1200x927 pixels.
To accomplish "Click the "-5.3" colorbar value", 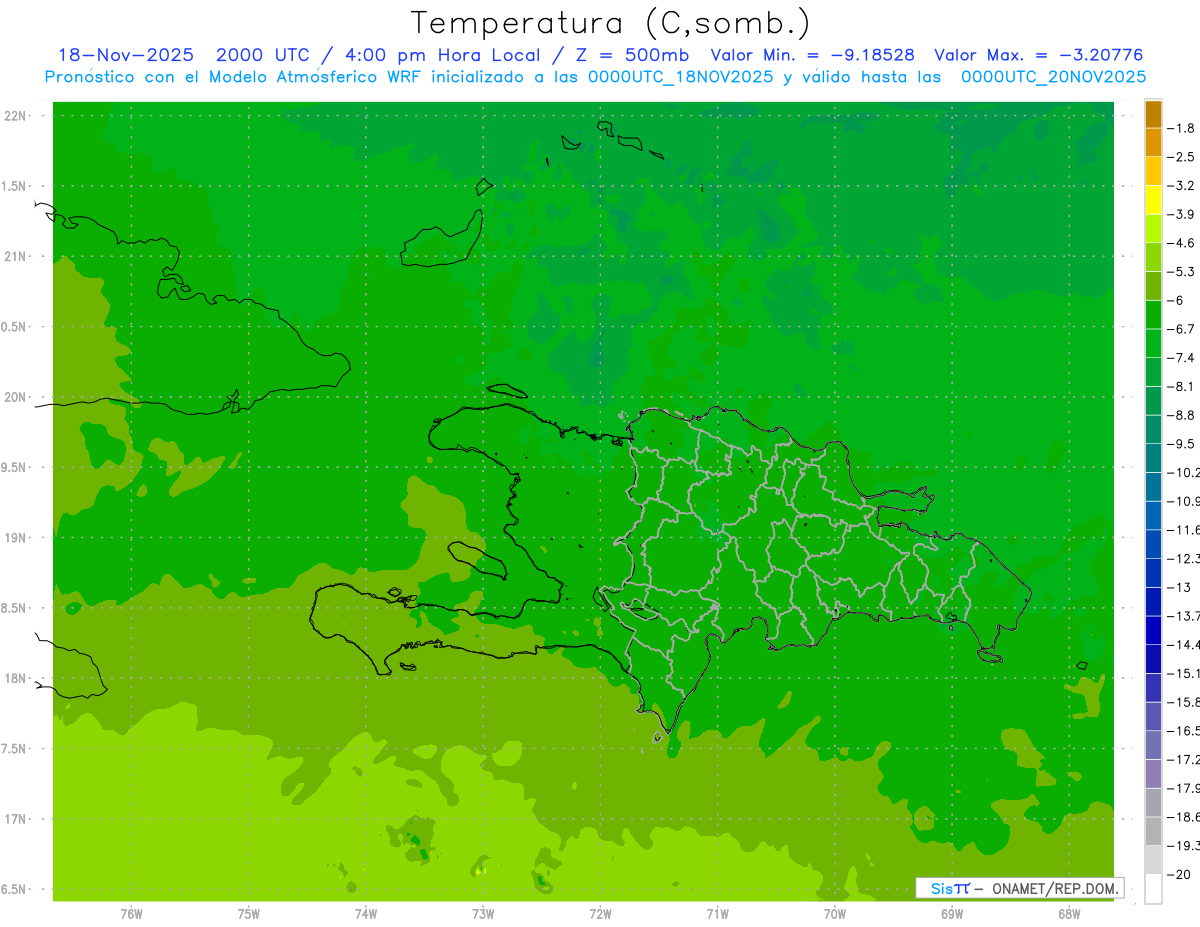I will [x=1181, y=271].
